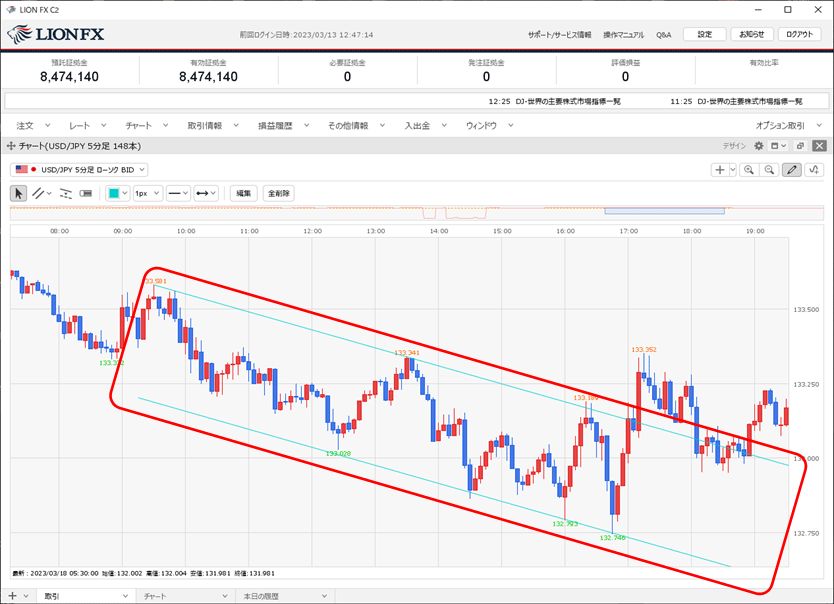Click the chart overview range slider box
This screenshot has width=834, height=604.
(664, 211)
